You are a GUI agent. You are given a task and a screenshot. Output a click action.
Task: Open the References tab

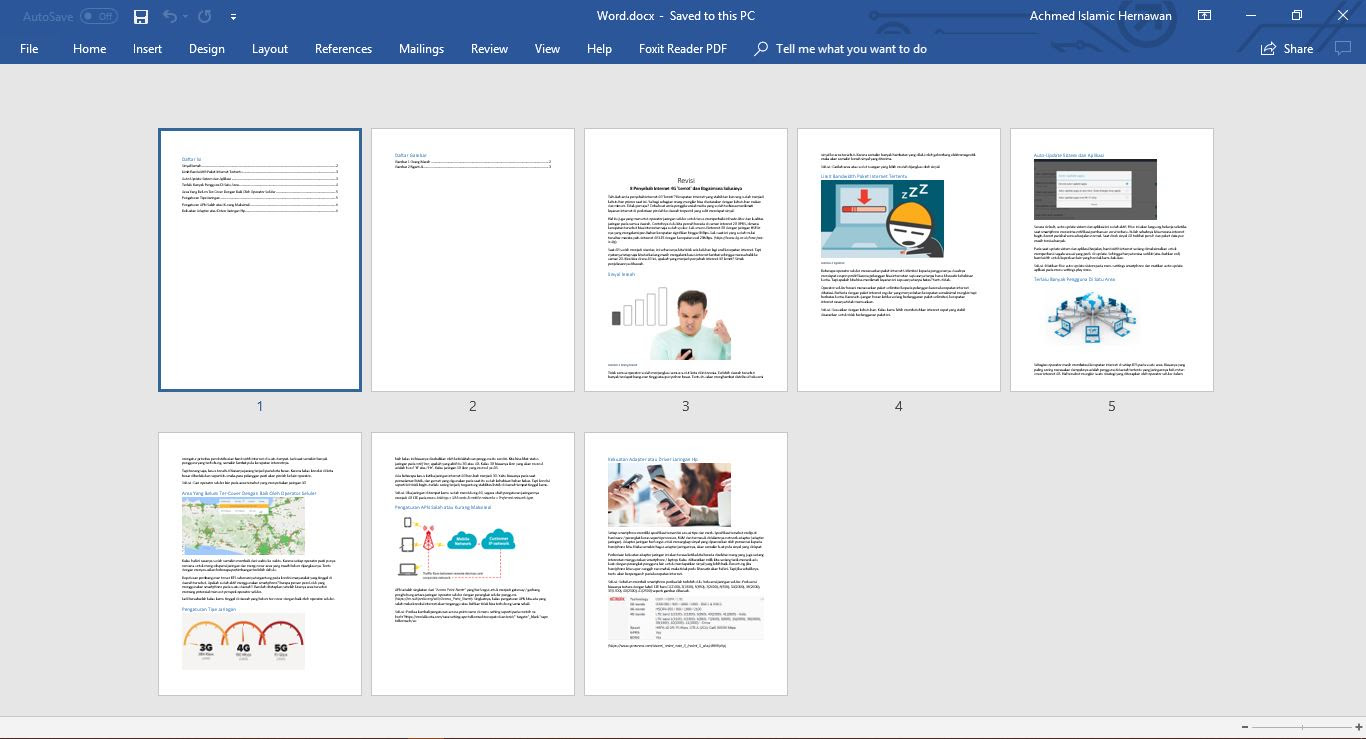click(343, 48)
